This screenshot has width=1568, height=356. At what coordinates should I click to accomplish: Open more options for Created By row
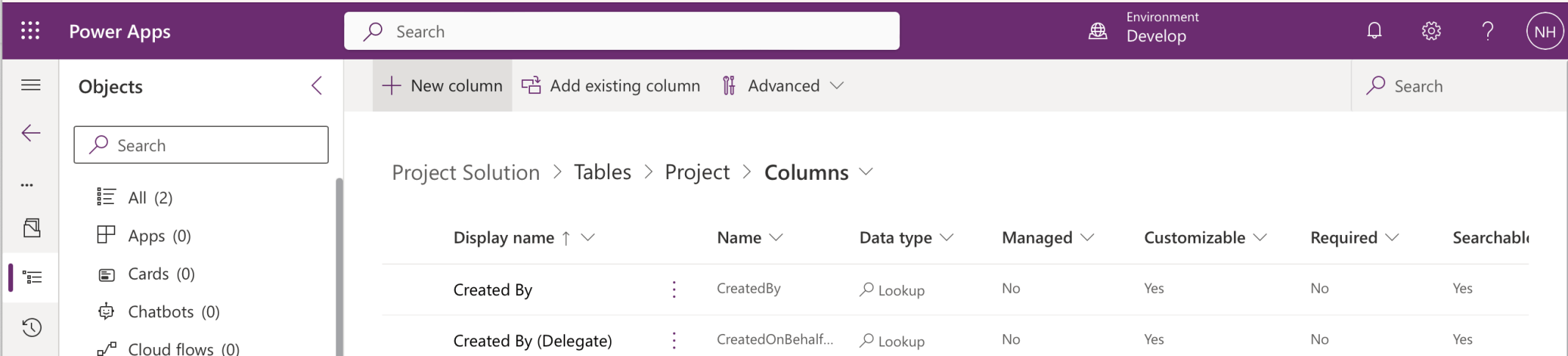tap(674, 289)
